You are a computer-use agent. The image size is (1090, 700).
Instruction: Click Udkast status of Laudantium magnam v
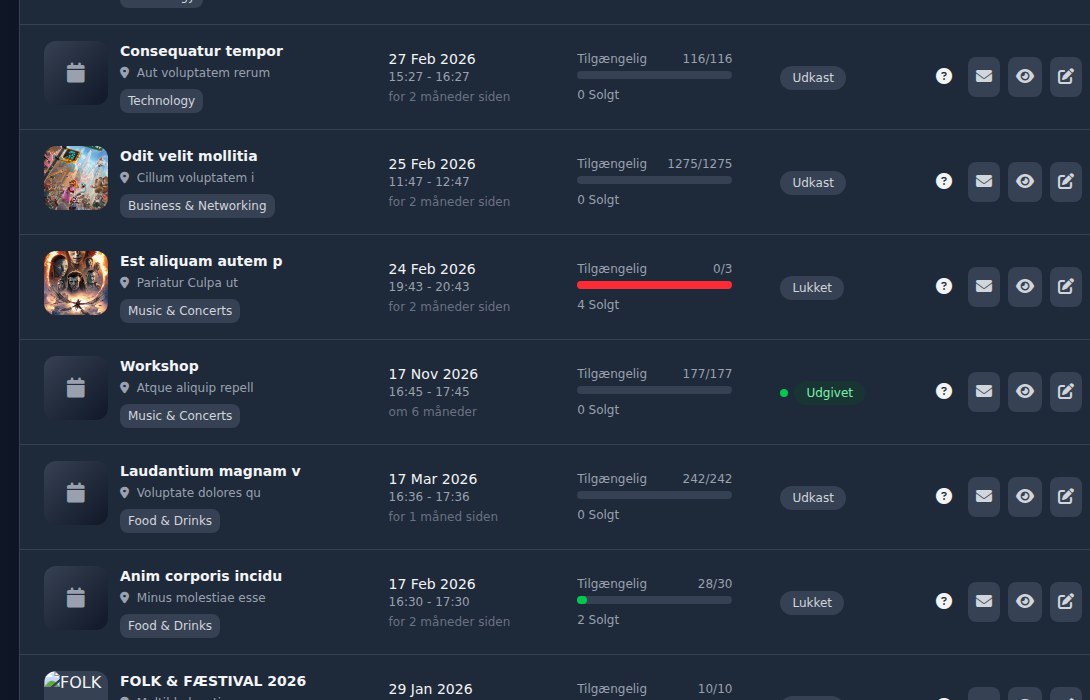click(x=813, y=498)
